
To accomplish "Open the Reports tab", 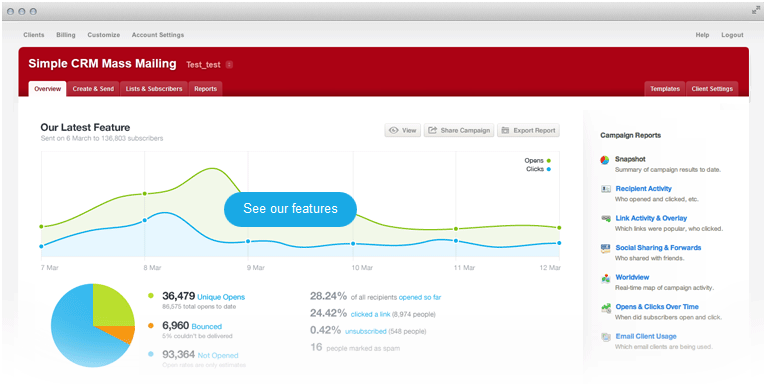I will (205, 89).
